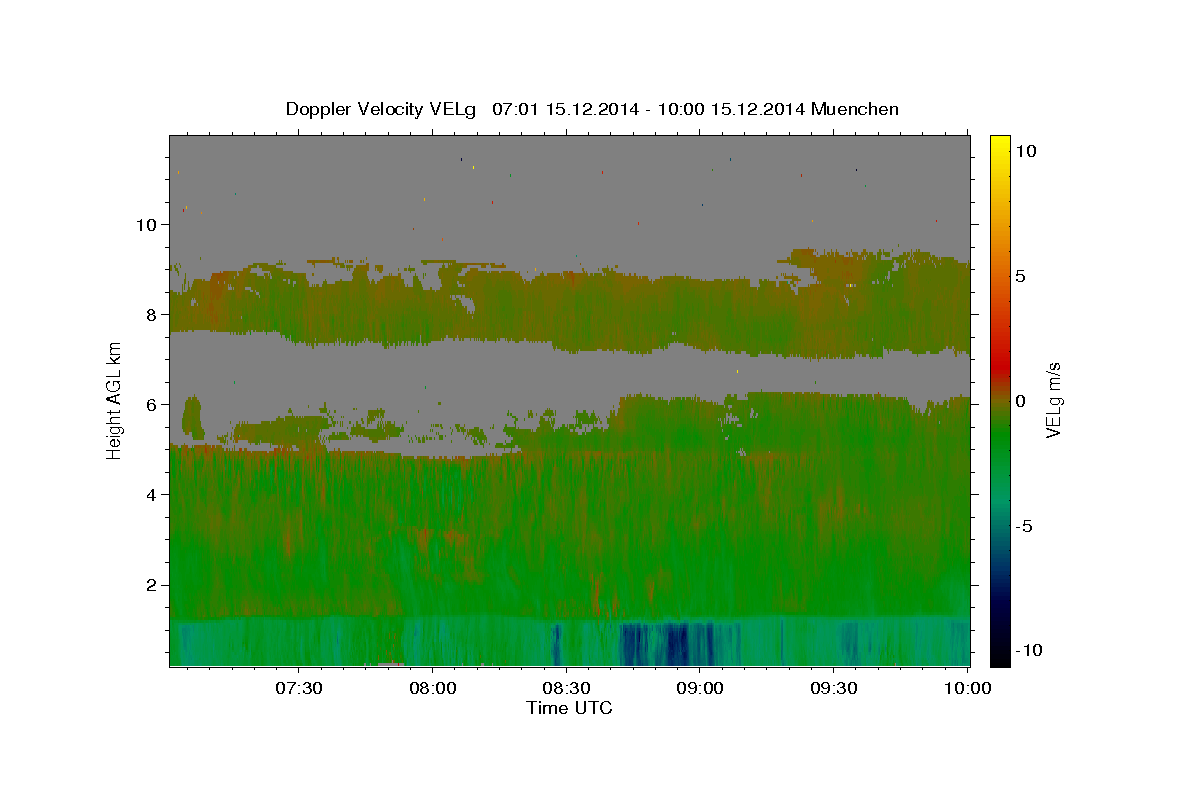Click the '10:00 15.12.2014' end time in title
Image resolution: width=1200 pixels, height=800 pixels.
(x=730, y=109)
